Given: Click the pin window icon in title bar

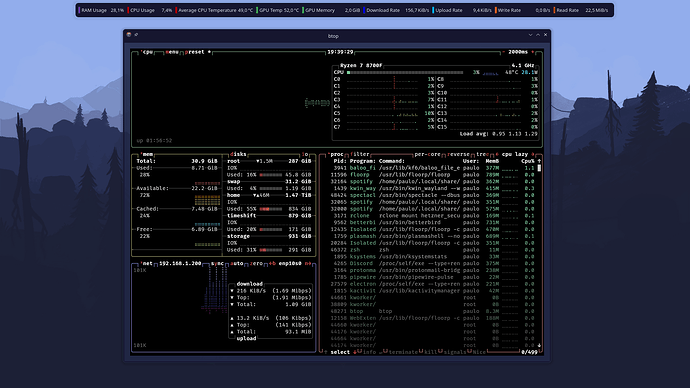Looking at the screenshot, I should tap(136, 35).
